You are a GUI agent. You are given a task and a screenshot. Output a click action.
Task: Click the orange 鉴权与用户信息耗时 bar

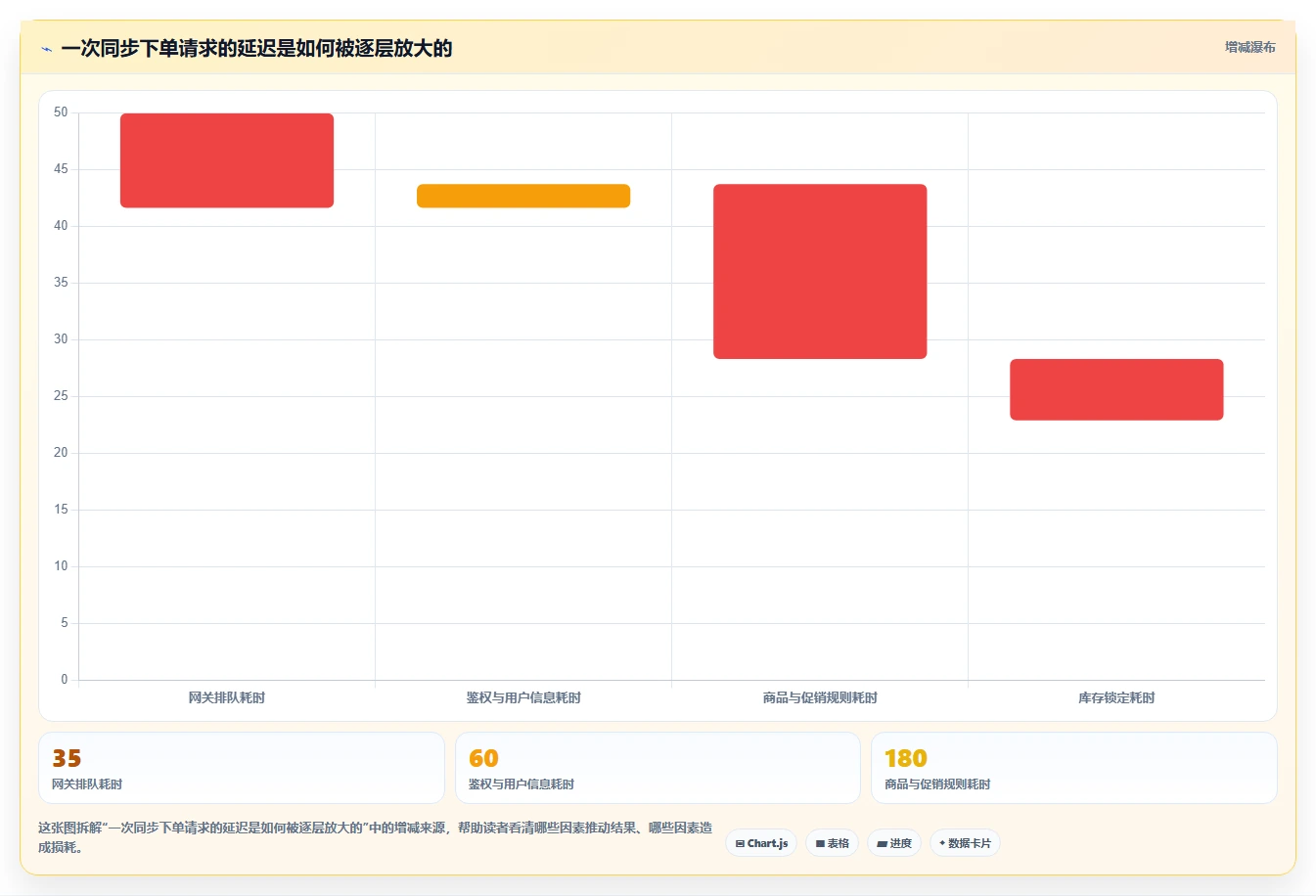[x=523, y=196]
